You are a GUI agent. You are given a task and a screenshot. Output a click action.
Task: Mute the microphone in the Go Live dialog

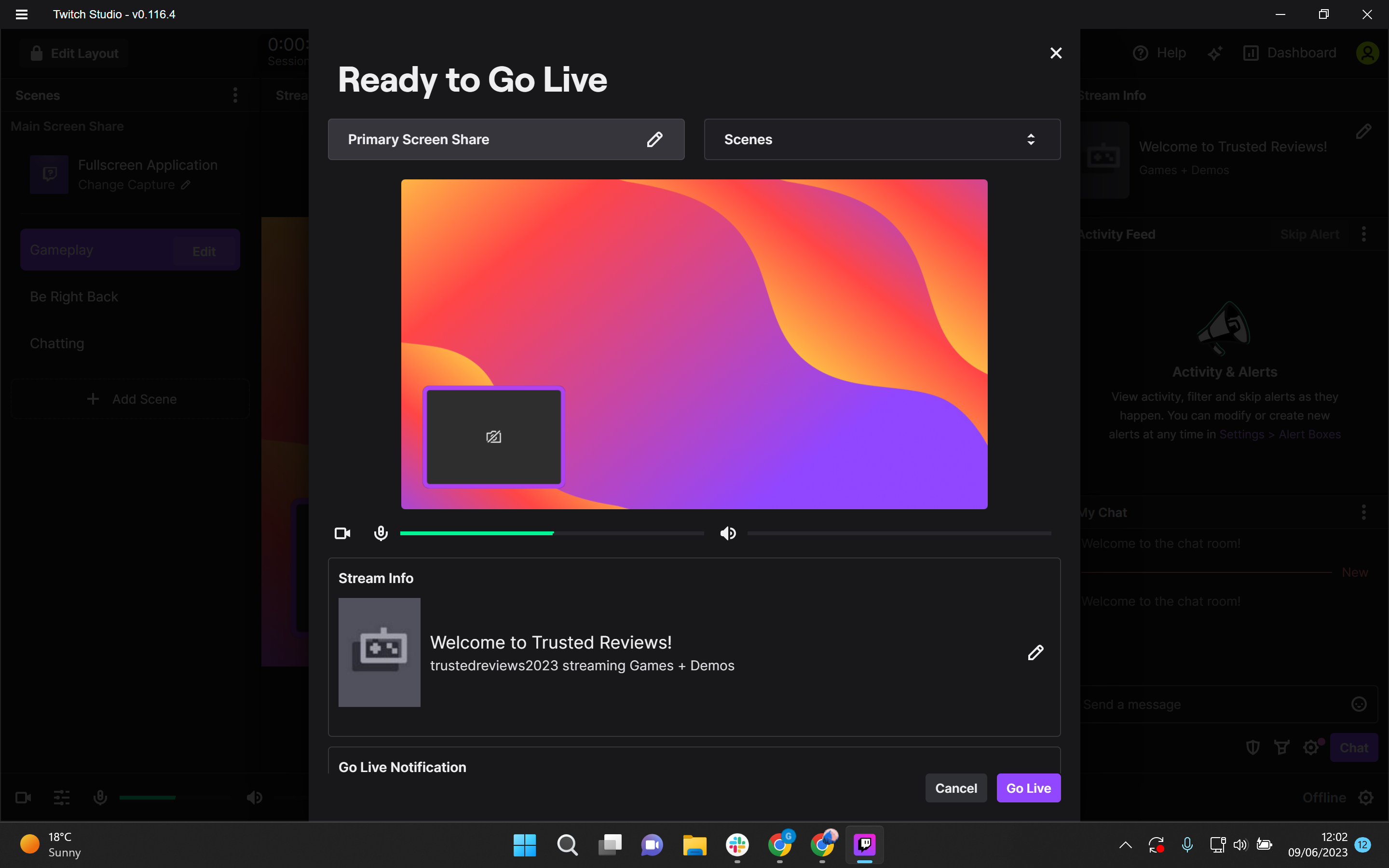(381, 533)
